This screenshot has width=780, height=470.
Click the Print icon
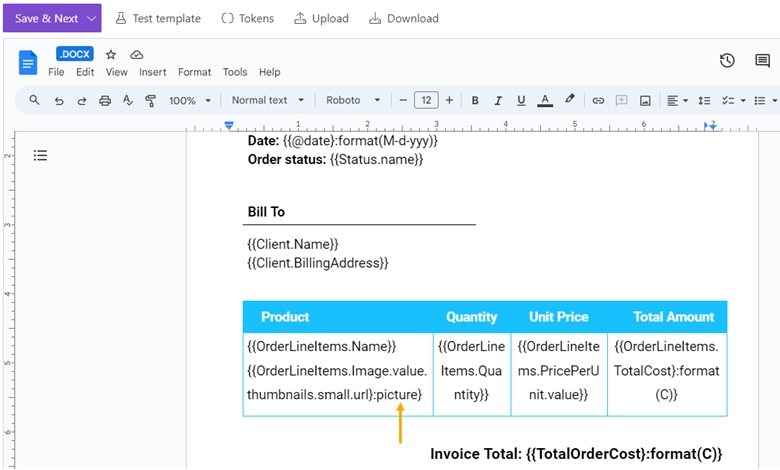point(105,101)
